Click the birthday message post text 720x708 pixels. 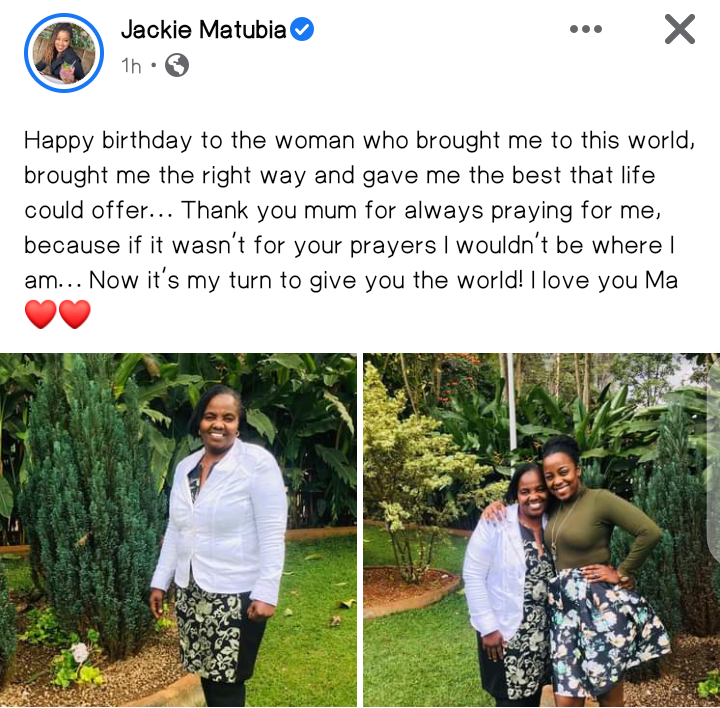tap(360, 211)
